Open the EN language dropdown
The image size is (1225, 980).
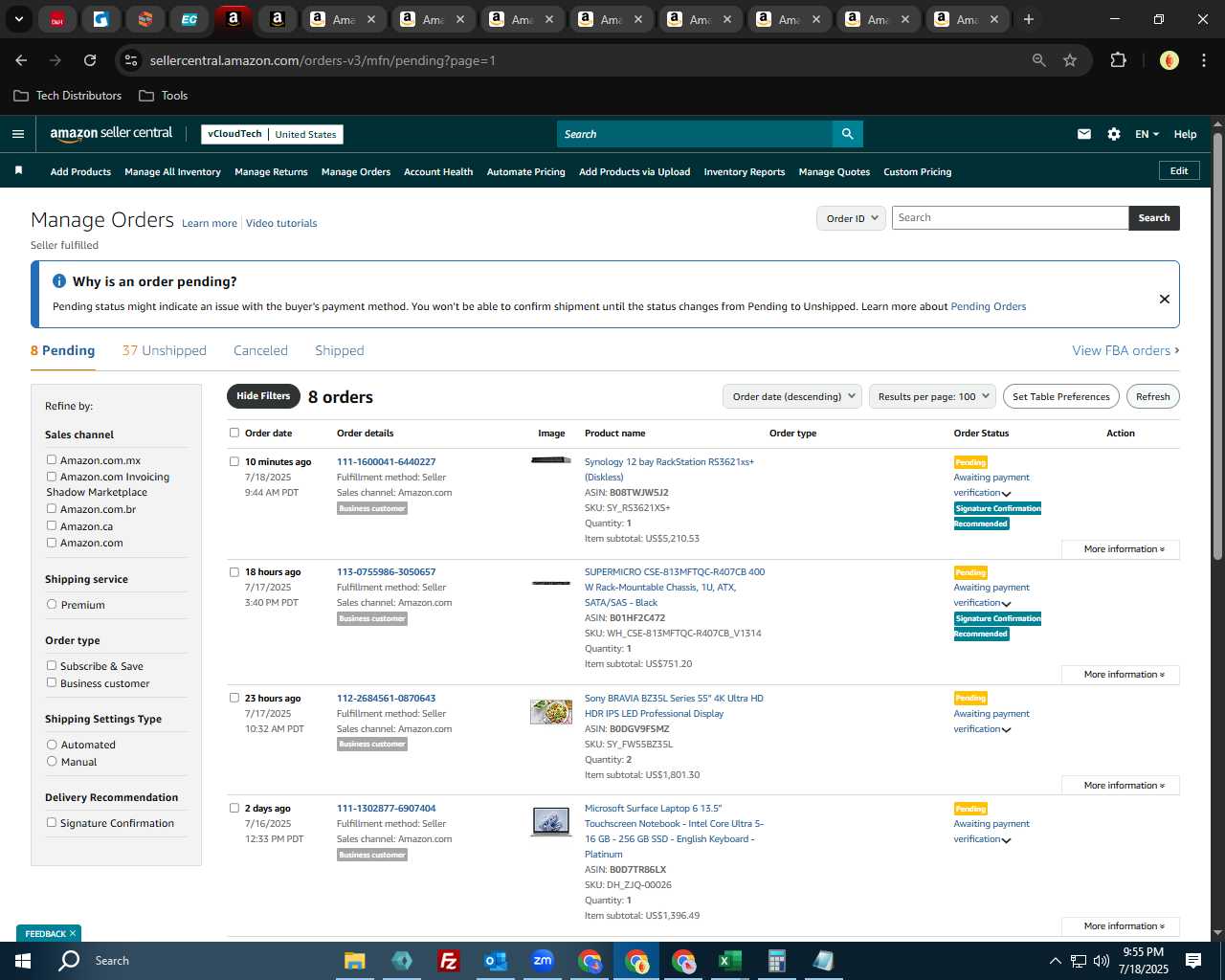tap(1147, 134)
